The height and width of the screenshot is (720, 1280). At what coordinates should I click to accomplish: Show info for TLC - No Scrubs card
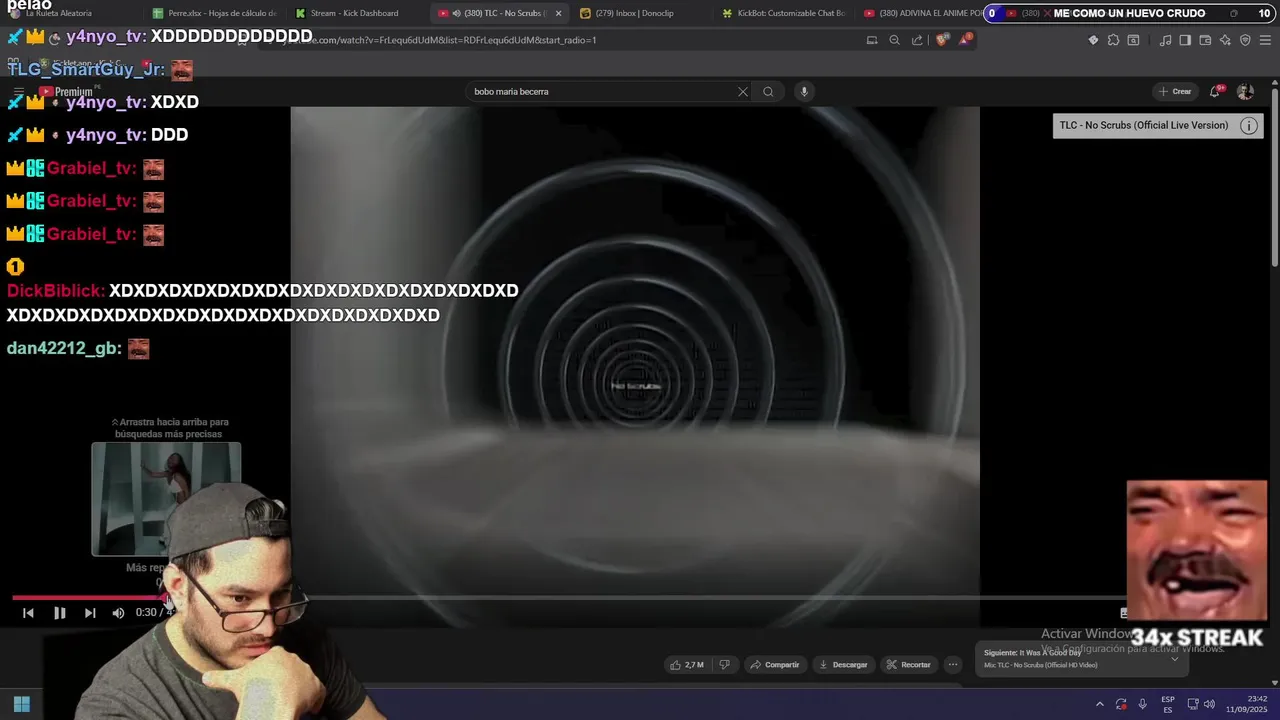tap(1249, 126)
